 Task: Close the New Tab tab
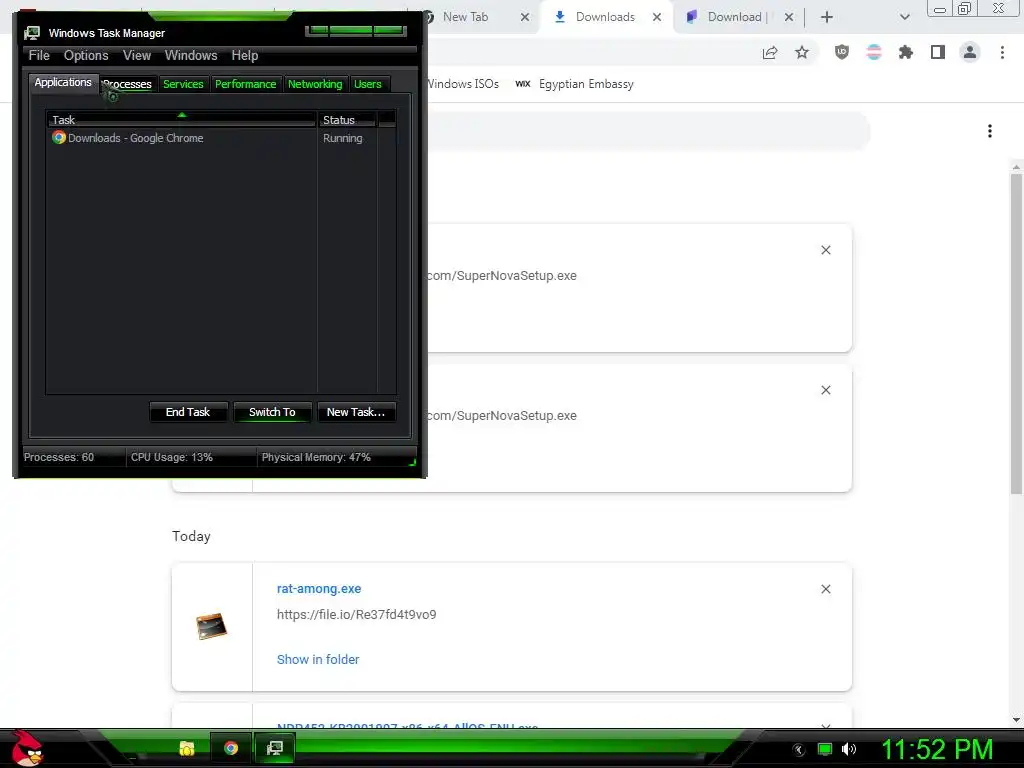(524, 18)
